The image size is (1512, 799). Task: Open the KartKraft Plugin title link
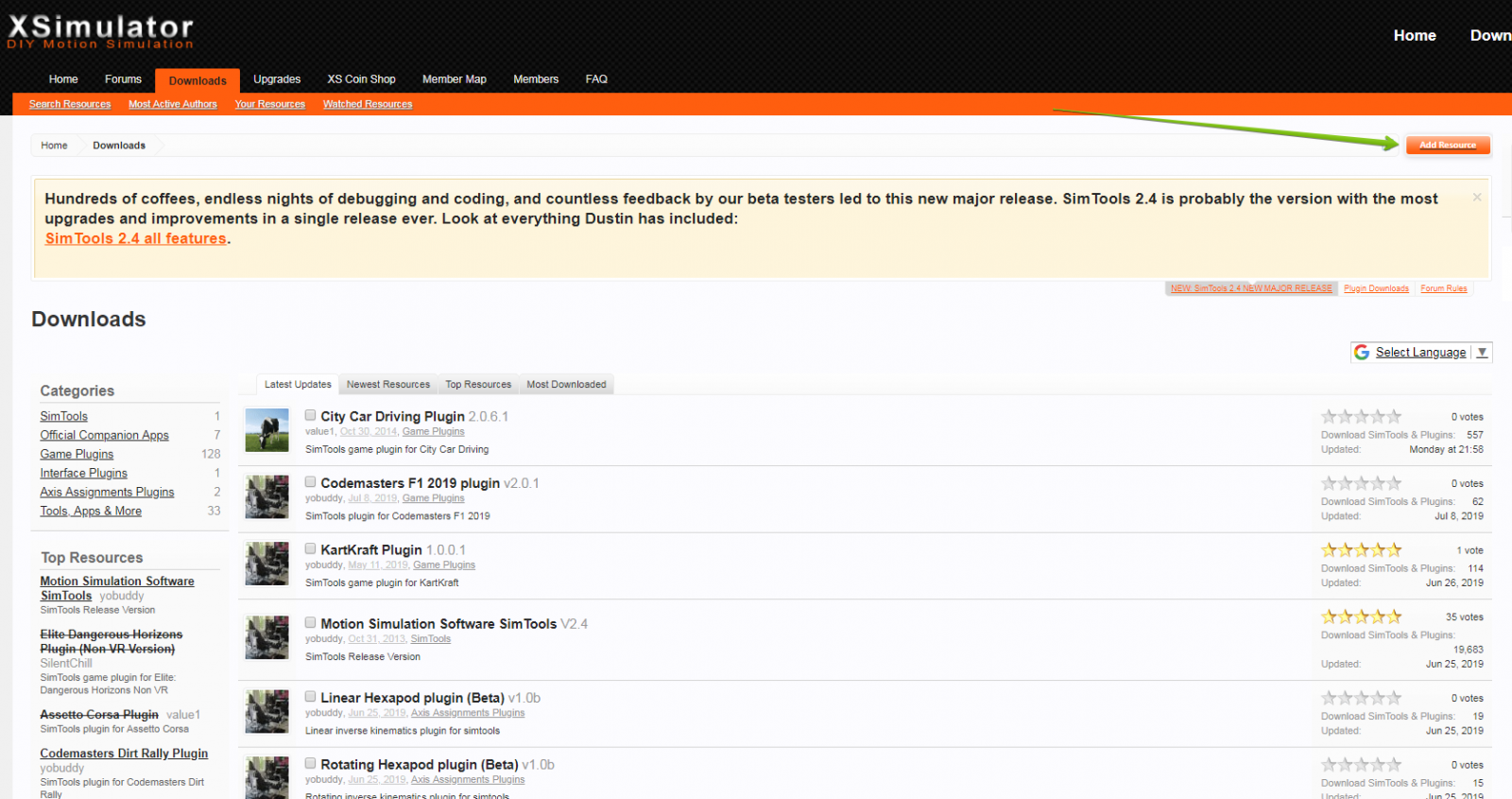(371, 549)
